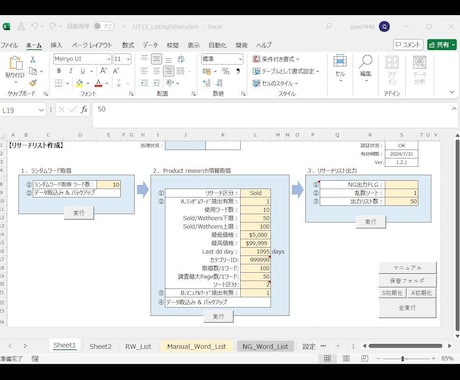Switch to the Help ribbon tab
Image resolution: width=460 pixels, height=380 pixels.
(x=264, y=45)
